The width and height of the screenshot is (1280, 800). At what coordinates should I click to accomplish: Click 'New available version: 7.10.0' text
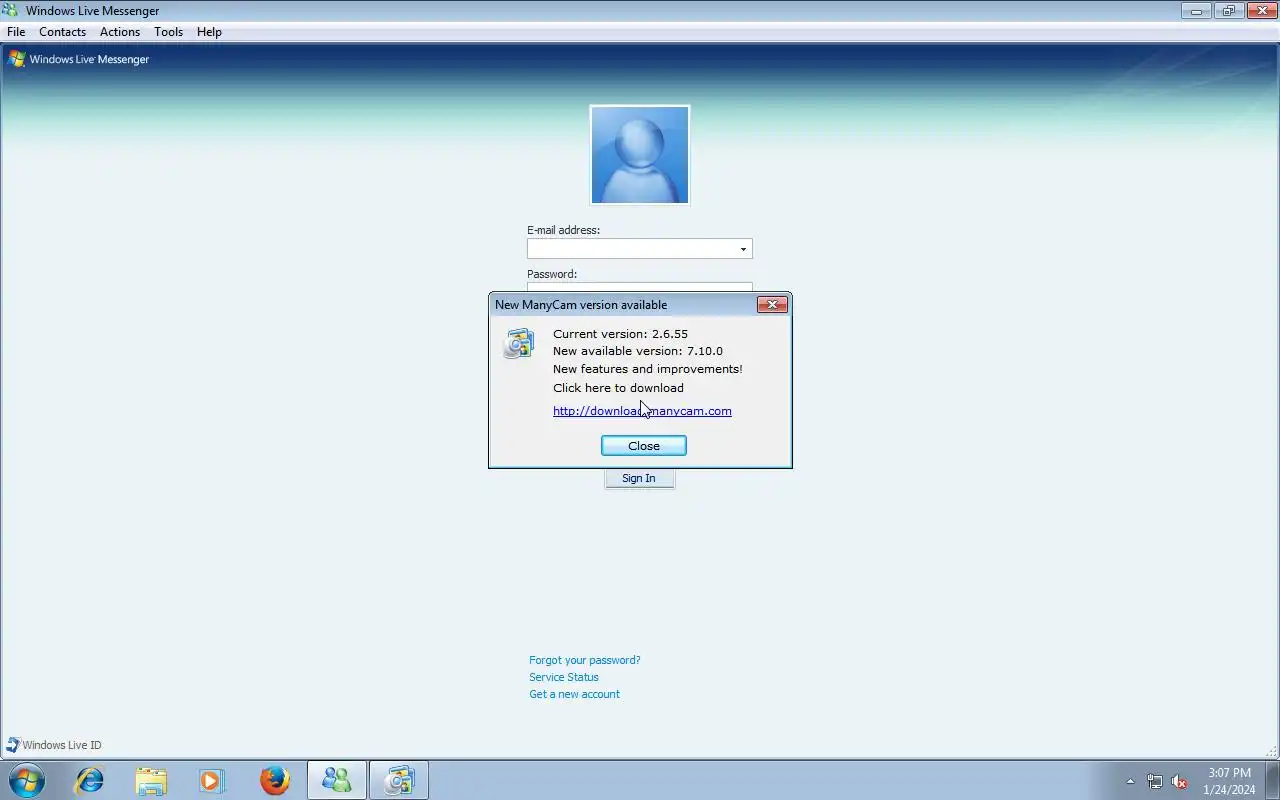(638, 351)
